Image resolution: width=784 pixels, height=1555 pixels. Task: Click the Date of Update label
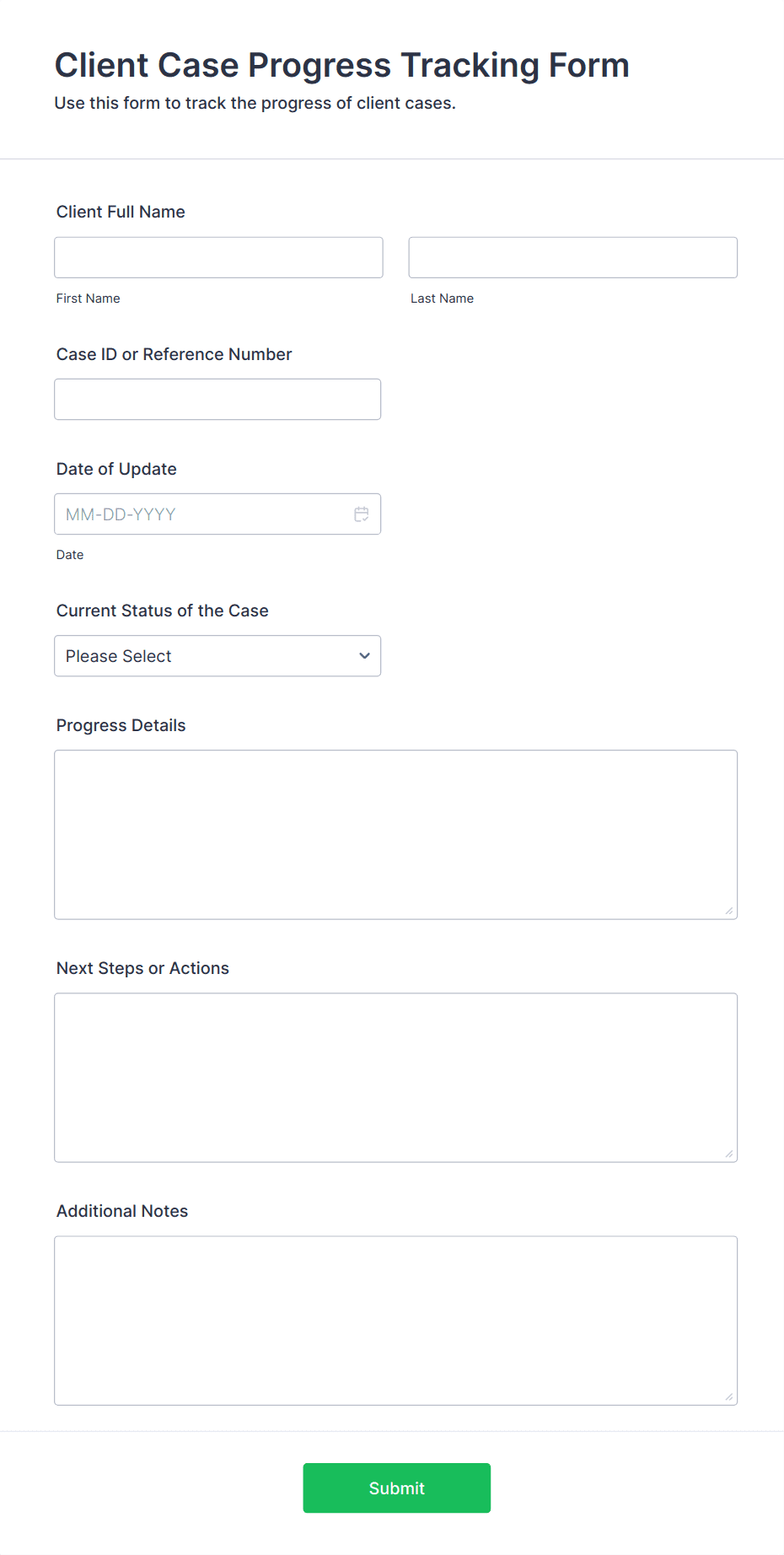click(x=116, y=469)
